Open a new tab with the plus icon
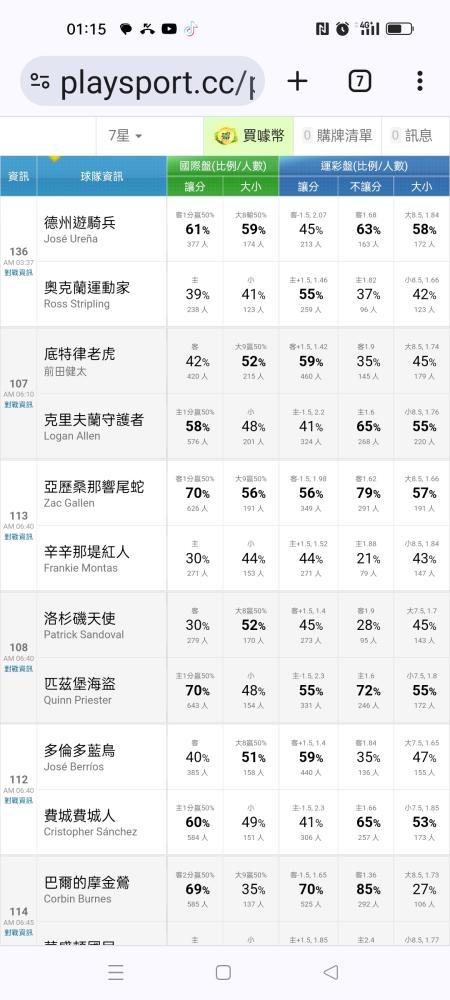Image resolution: width=450 pixels, height=1000 pixels. (x=297, y=81)
